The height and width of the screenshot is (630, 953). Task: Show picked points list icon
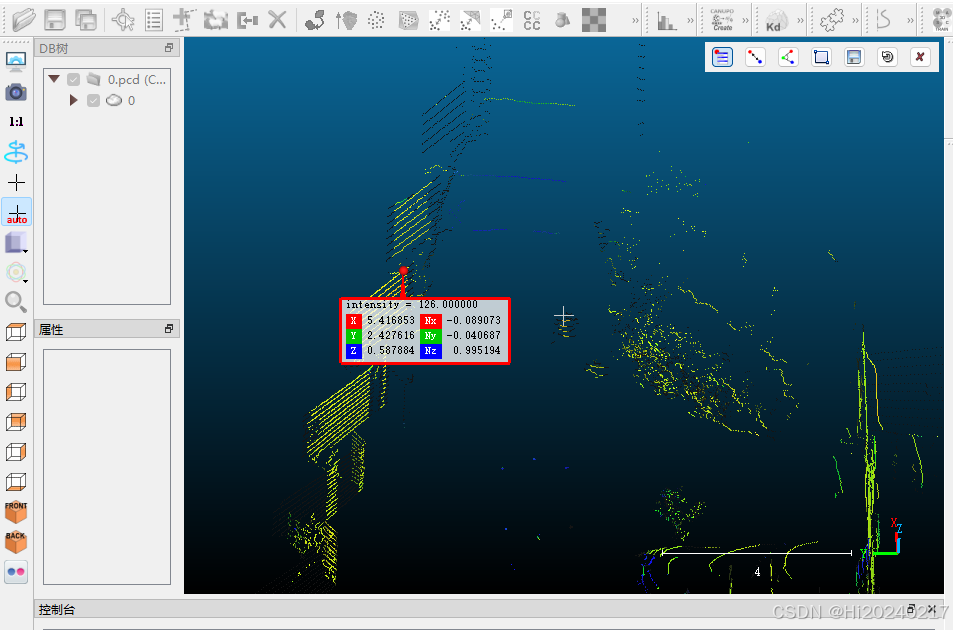tap(722, 57)
